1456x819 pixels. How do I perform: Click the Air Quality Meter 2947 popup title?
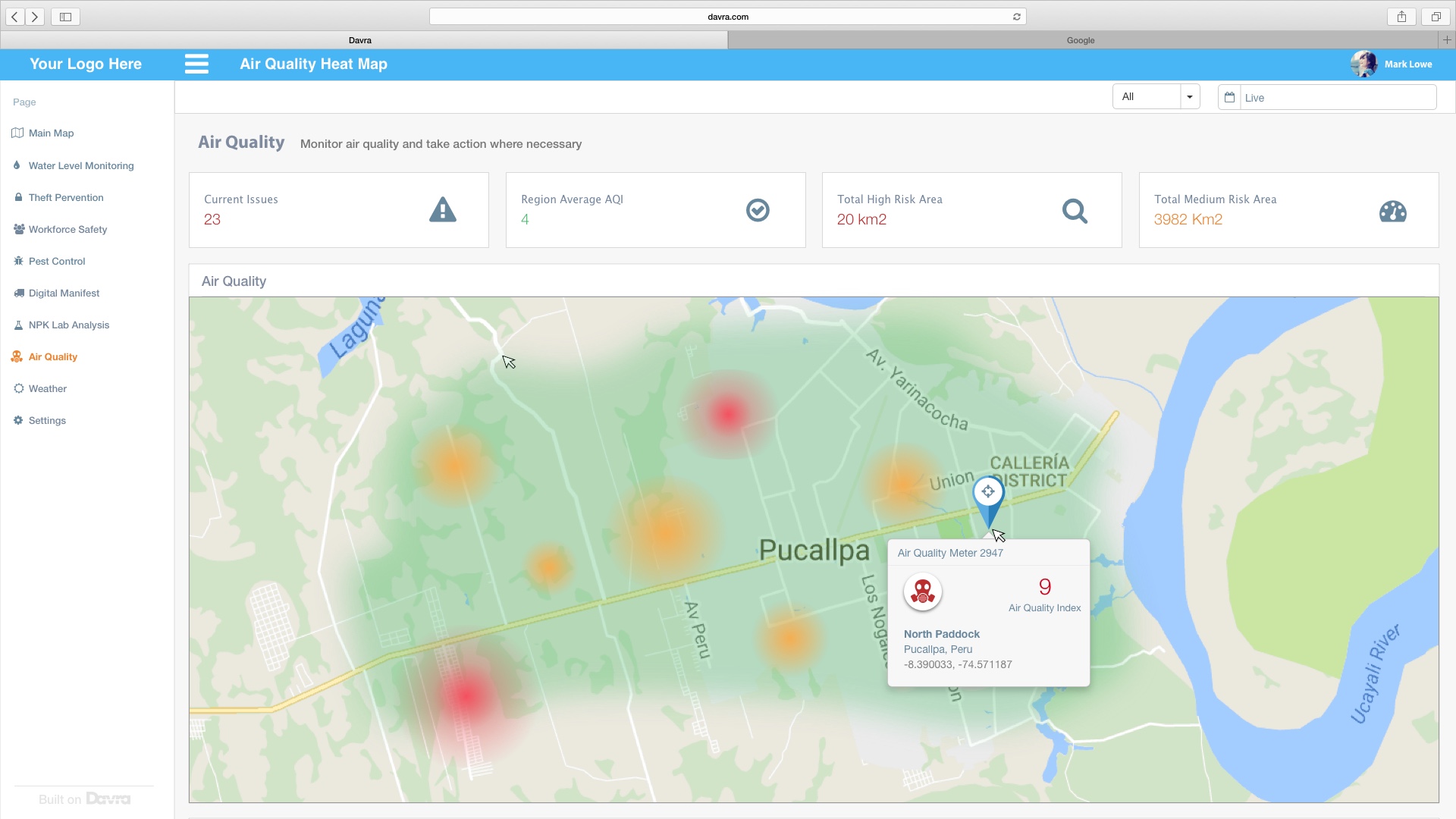[x=950, y=553]
